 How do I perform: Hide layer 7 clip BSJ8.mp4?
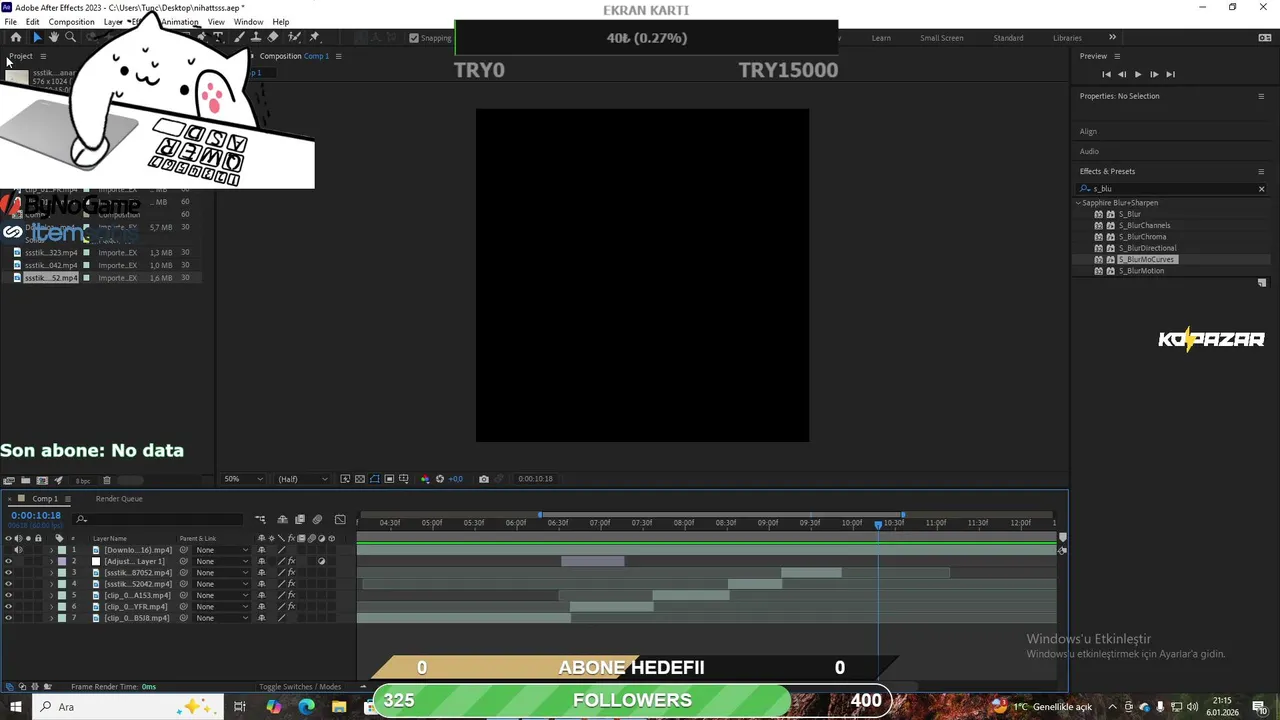pos(8,618)
